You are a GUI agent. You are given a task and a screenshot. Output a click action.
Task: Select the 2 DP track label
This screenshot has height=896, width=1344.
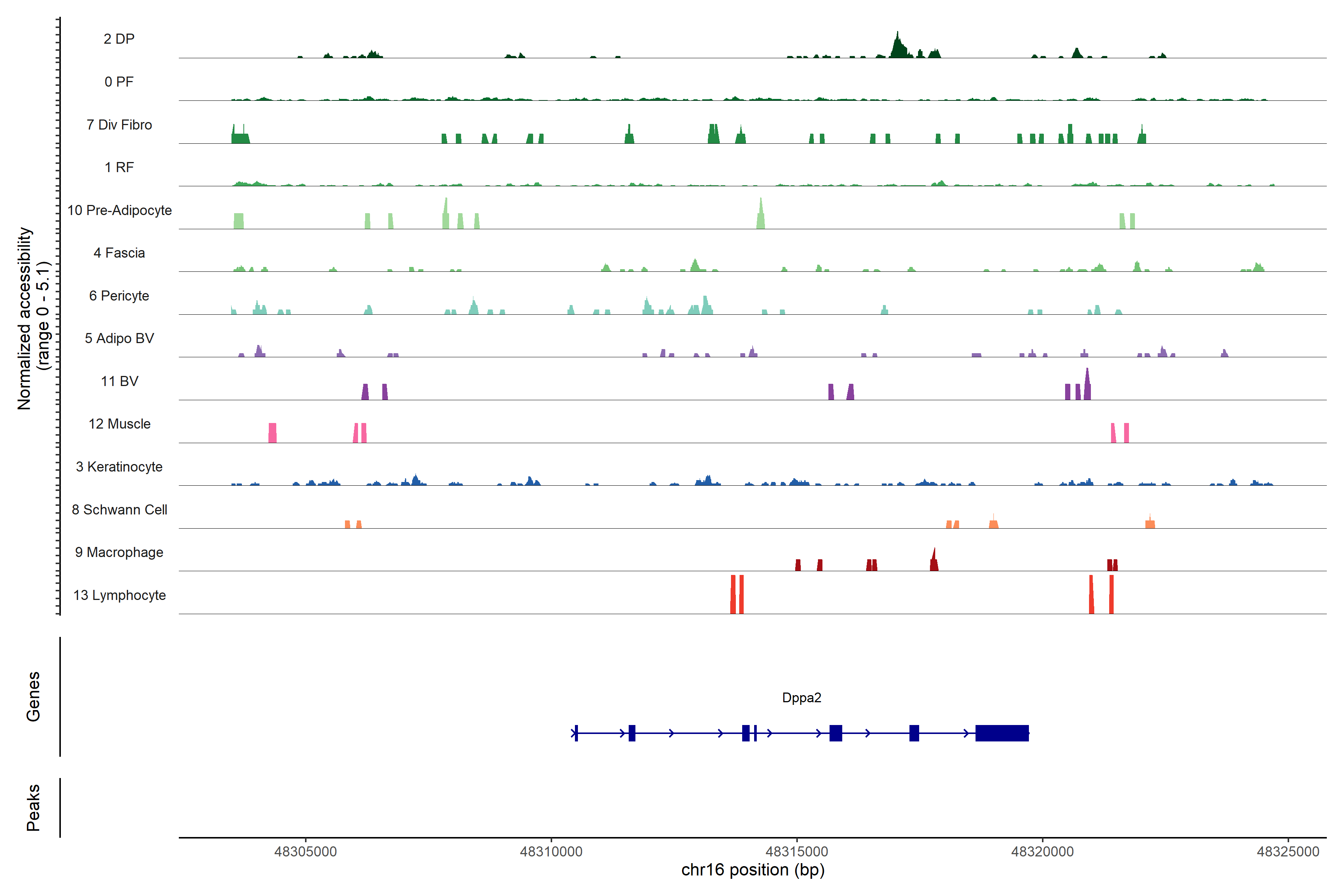pyautogui.click(x=119, y=39)
